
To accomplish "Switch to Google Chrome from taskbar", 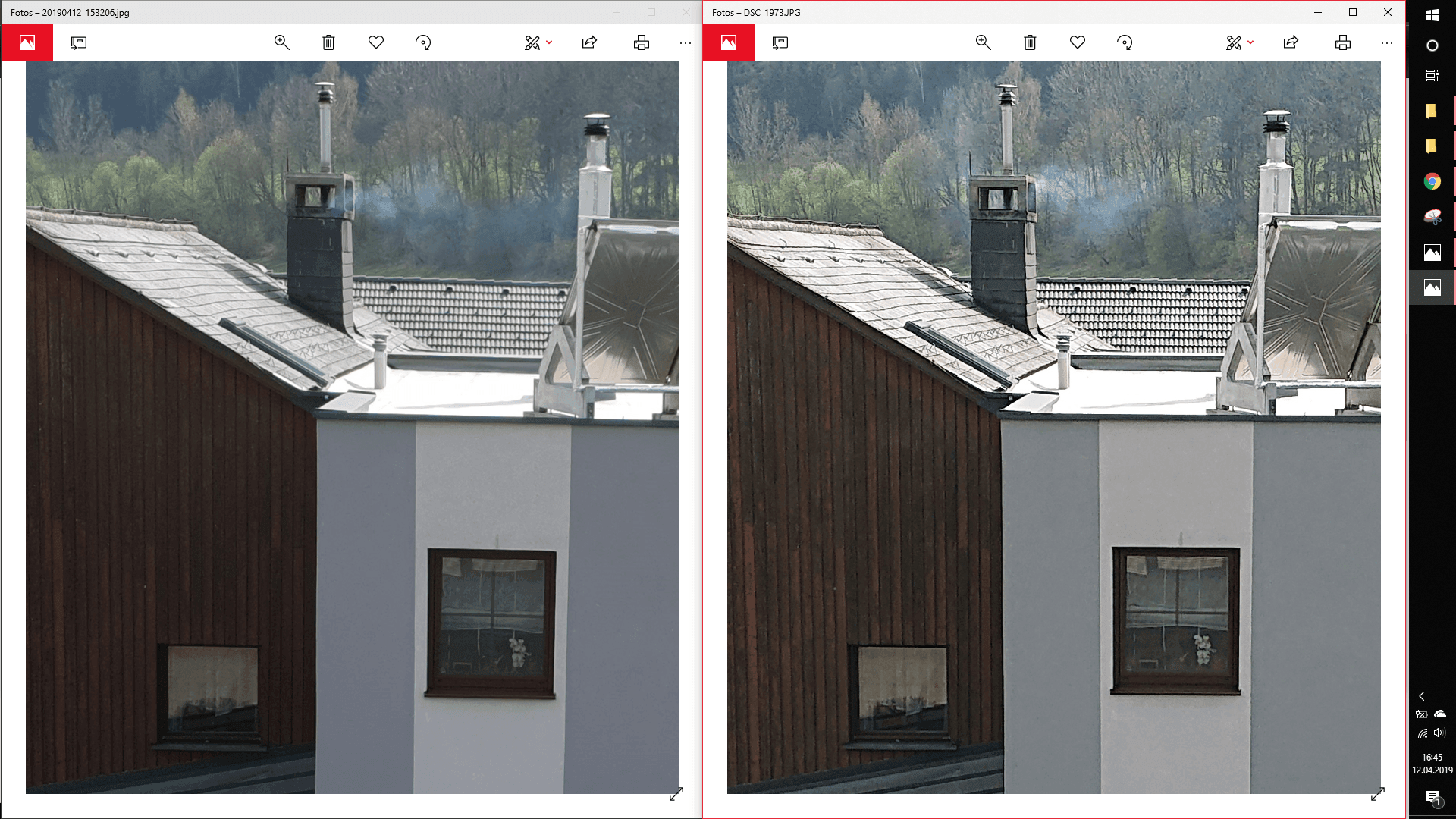I will [1432, 181].
